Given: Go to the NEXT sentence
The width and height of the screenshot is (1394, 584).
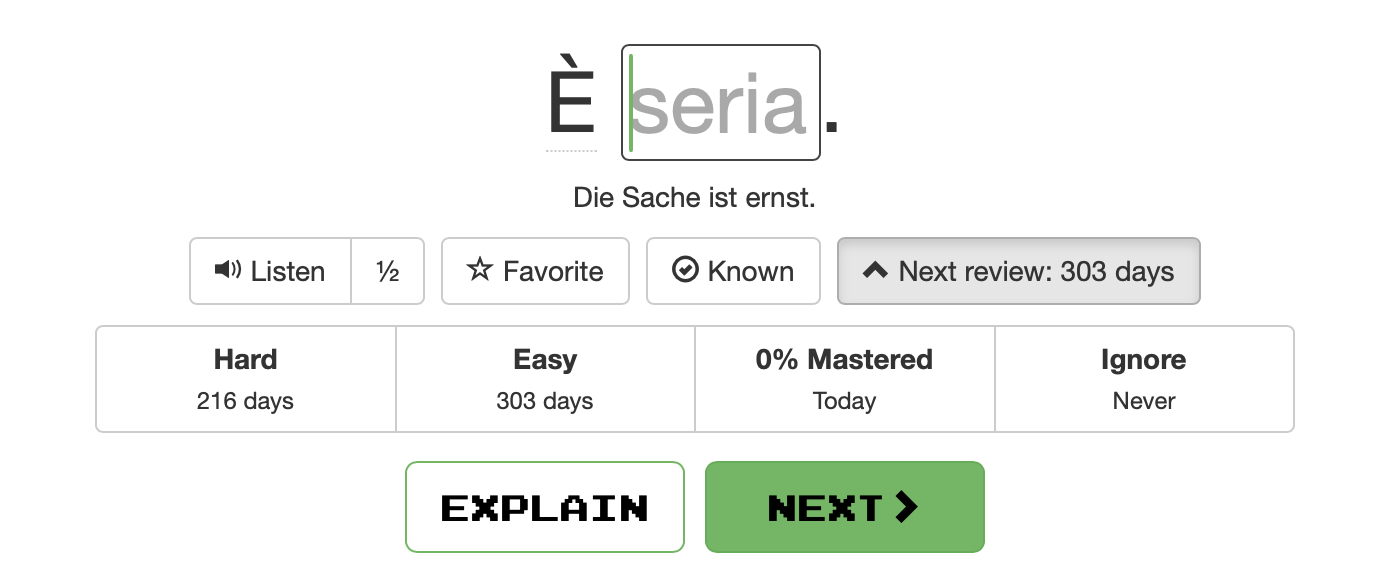Looking at the screenshot, I should 844,507.
